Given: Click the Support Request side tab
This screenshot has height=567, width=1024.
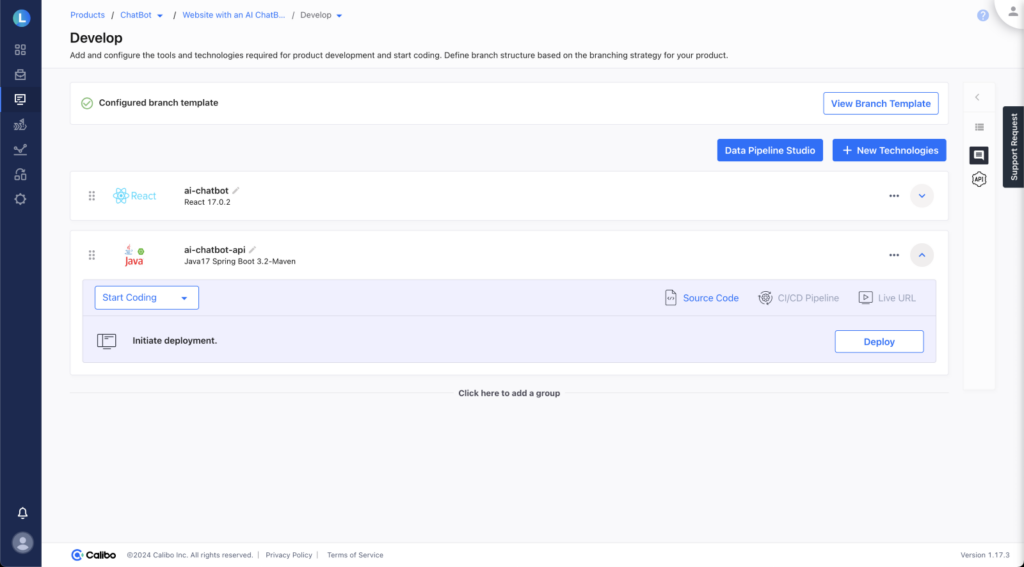Looking at the screenshot, I should (1013, 147).
